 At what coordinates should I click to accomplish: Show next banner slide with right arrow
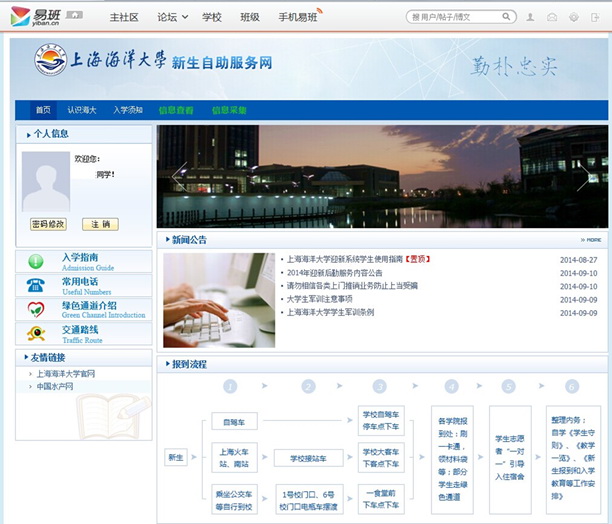(585, 176)
